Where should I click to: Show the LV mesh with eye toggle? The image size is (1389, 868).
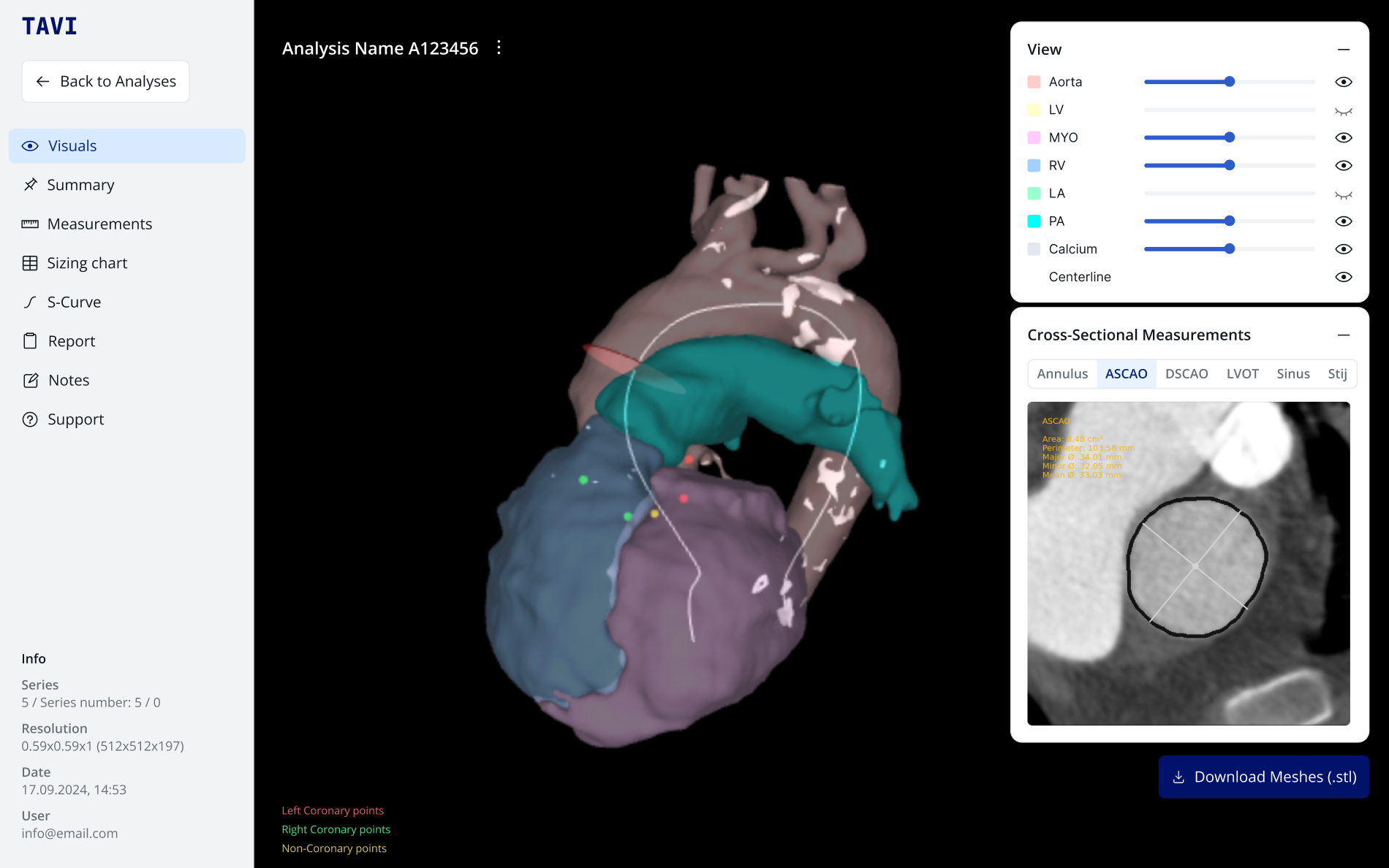click(1343, 110)
